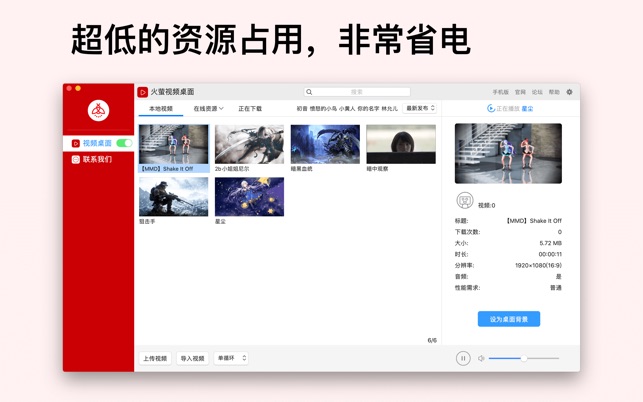
Task: Toggle the 视频桌面 switch off
Action: 124,143
